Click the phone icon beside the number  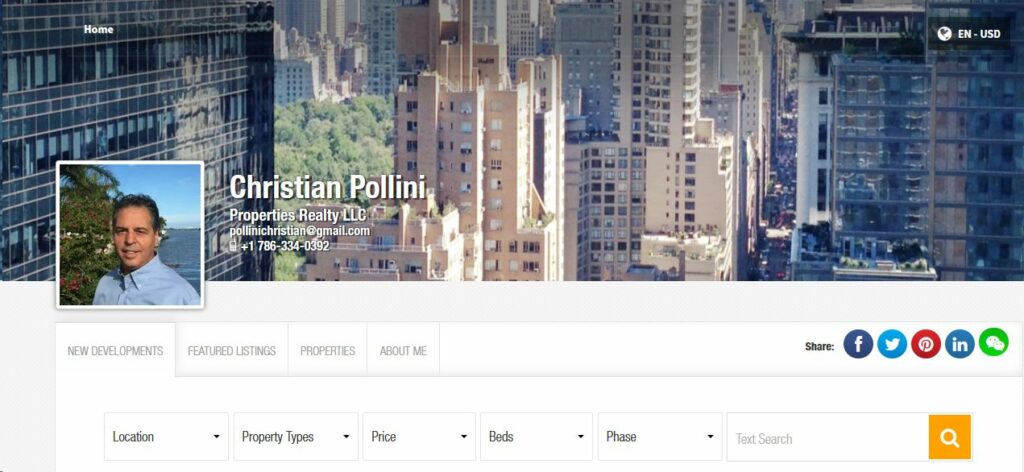pos(233,246)
